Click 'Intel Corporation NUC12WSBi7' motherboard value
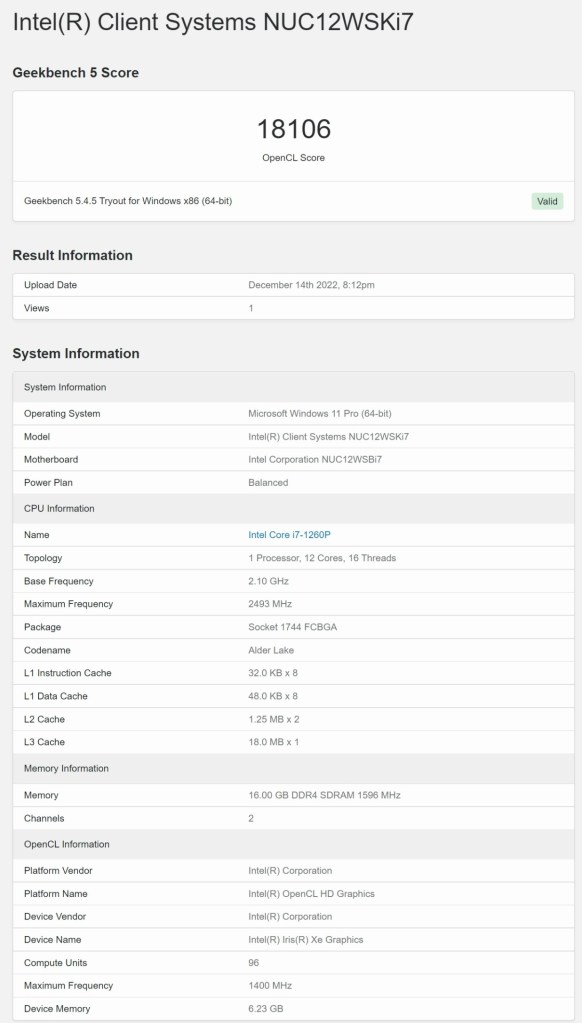Viewport: 582px width, 1023px height. tap(315, 459)
